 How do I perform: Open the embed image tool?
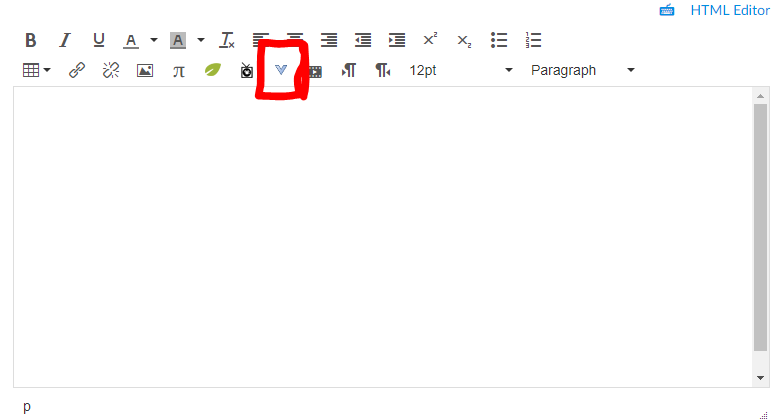(x=145, y=71)
